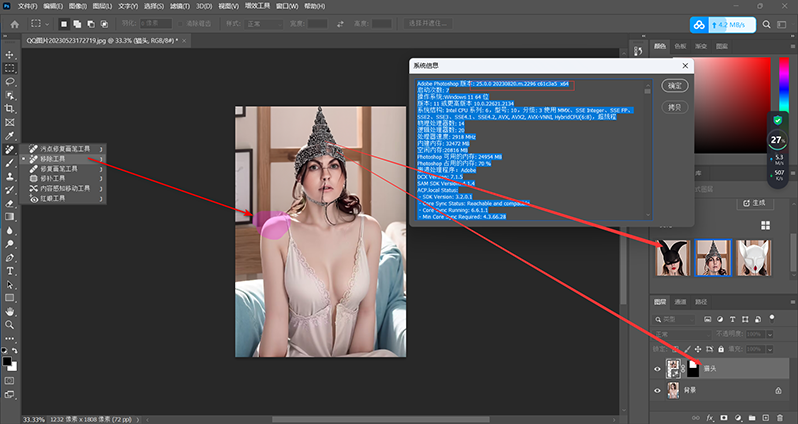Image resolution: width=798 pixels, height=424 pixels.
Task: Open the Layers panel menu
Action: (793, 302)
